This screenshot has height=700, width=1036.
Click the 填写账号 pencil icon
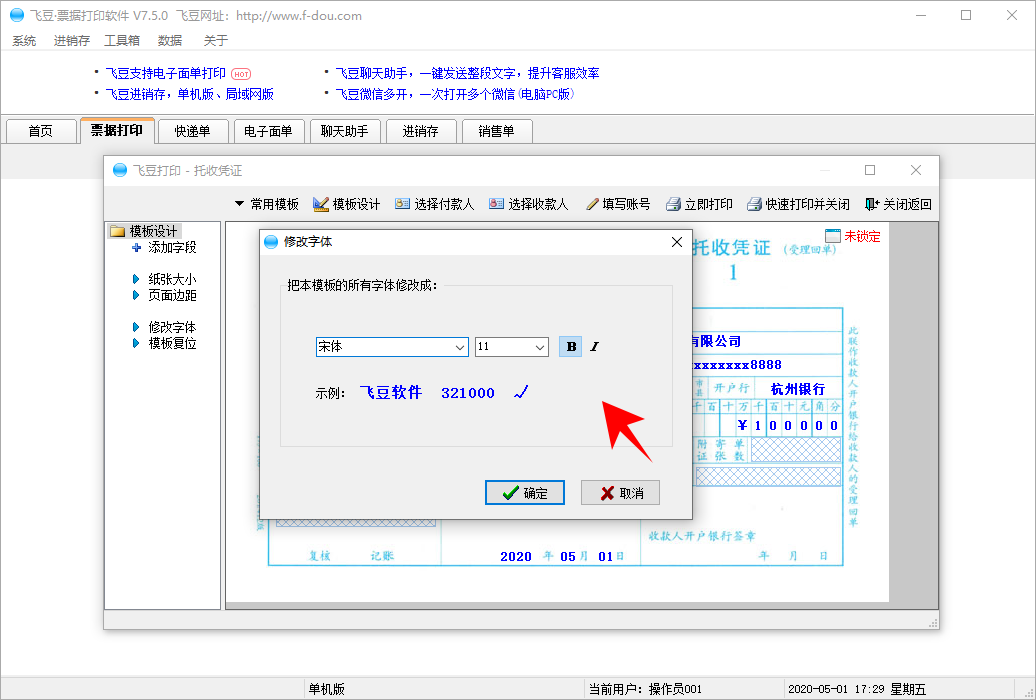click(x=592, y=204)
